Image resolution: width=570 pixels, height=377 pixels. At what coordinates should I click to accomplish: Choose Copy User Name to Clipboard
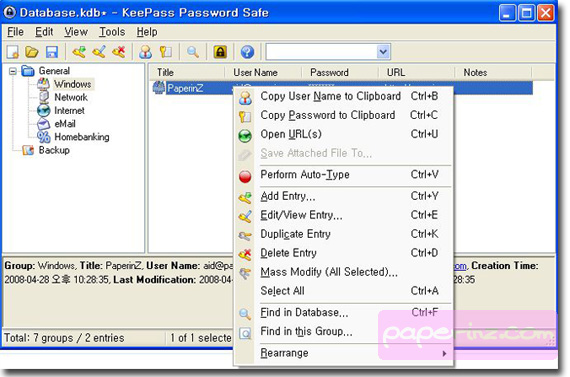344,96
